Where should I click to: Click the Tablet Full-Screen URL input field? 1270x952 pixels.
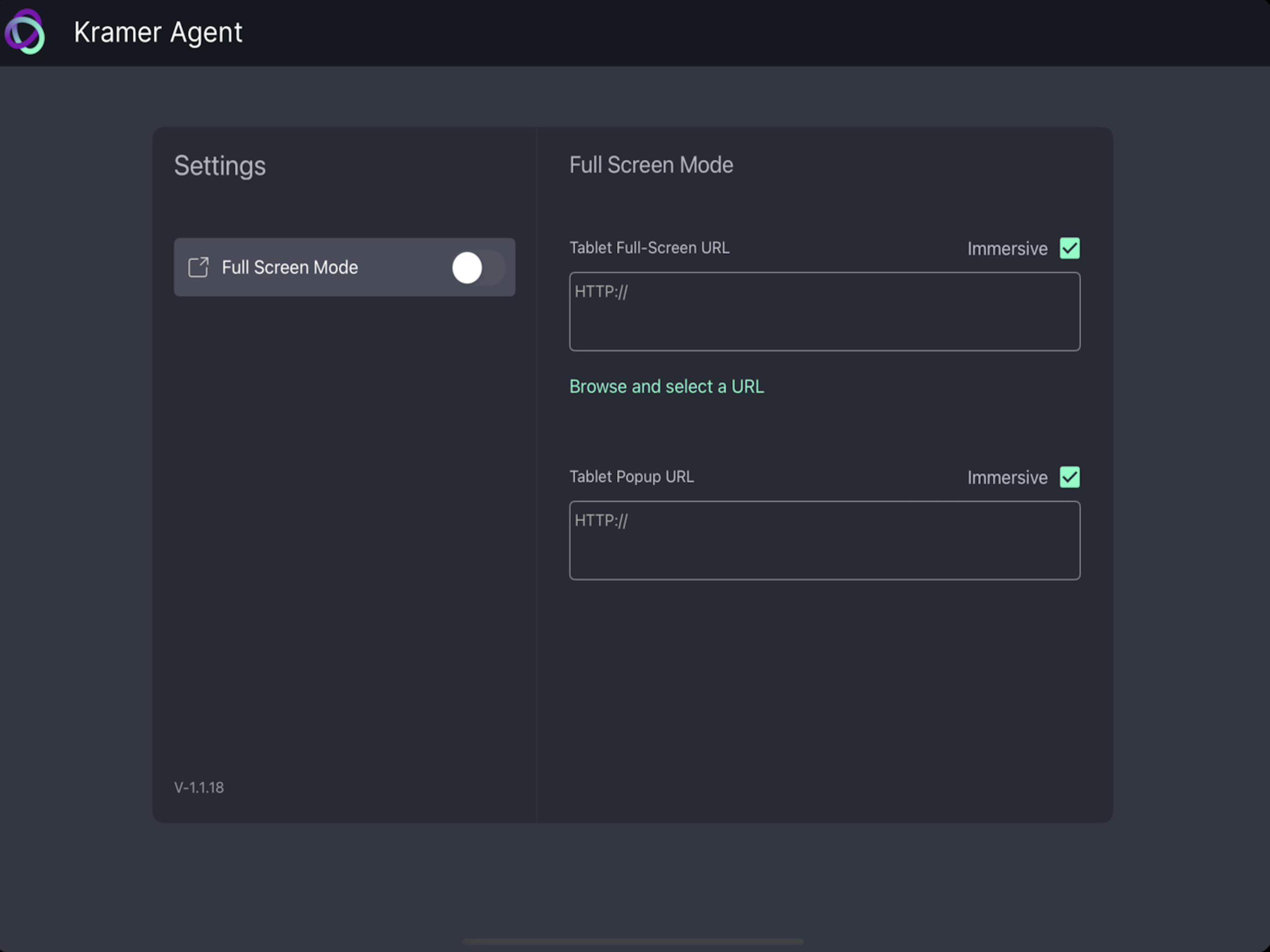point(825,312)
